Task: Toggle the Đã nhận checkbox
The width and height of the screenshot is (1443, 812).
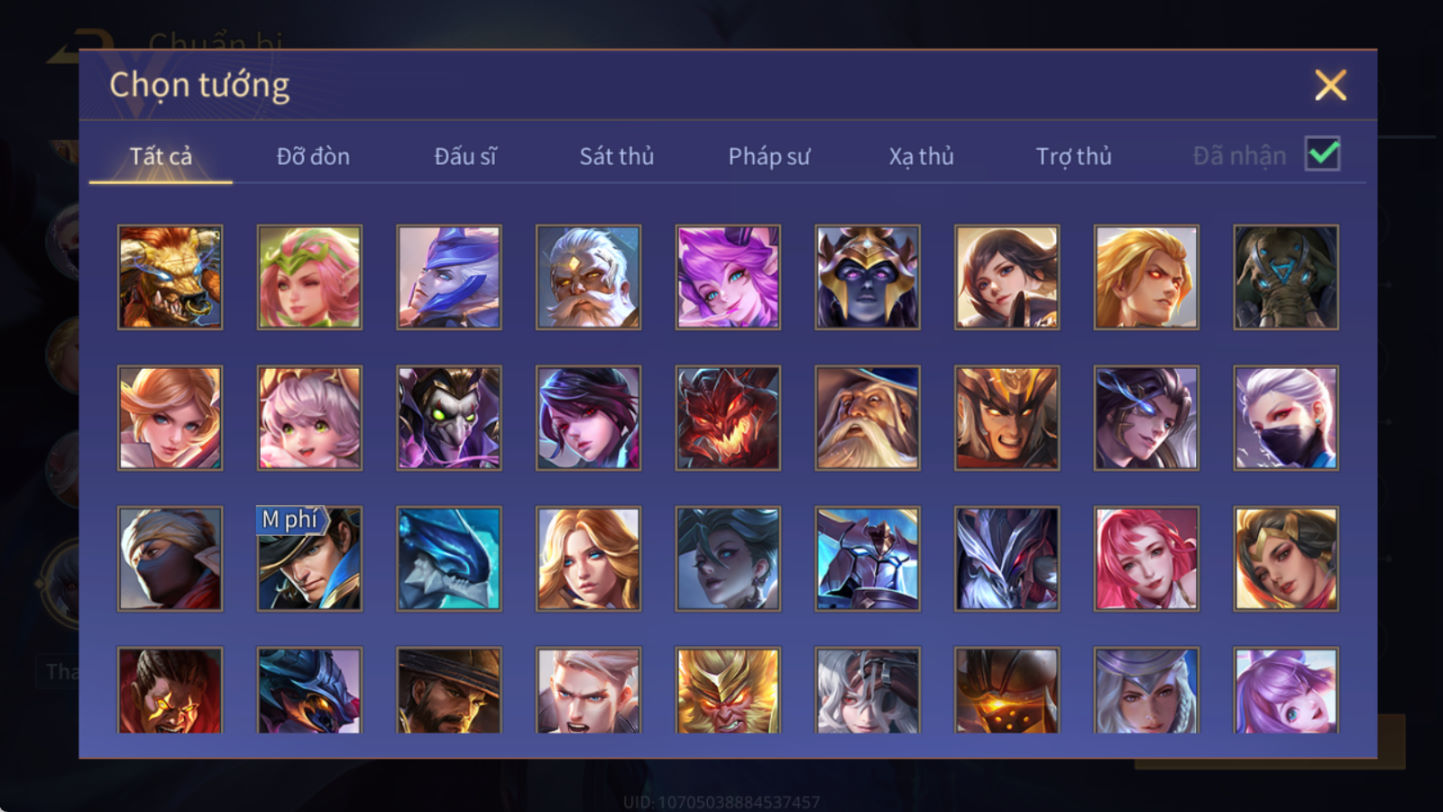Action: click(x=1322, y=154)
